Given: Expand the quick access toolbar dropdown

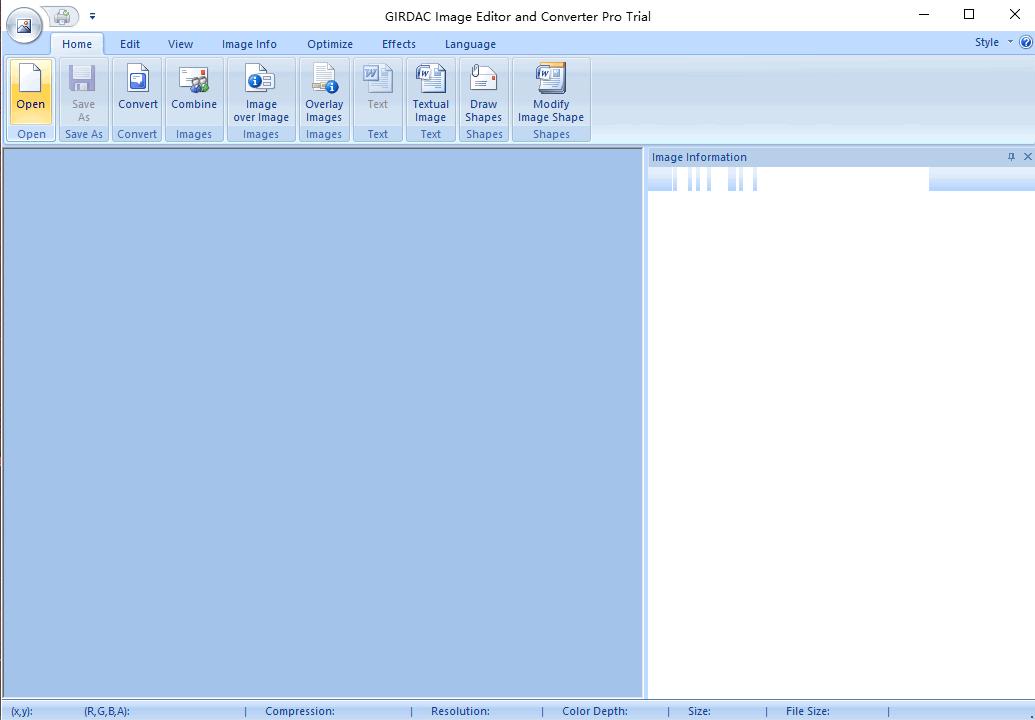Looking at the screenshot, I should [x=92, y=16].
